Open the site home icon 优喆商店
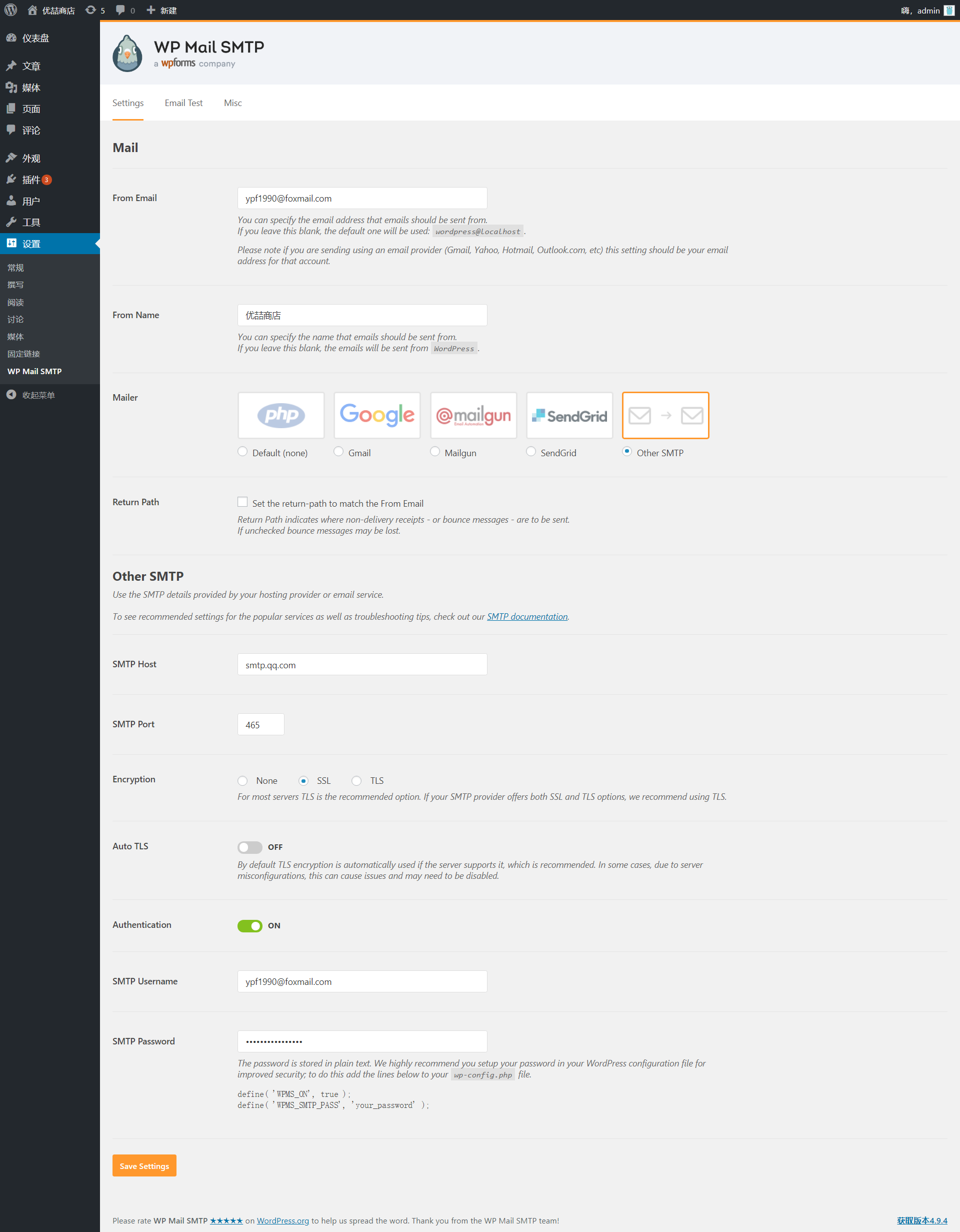 coord(32,10)
